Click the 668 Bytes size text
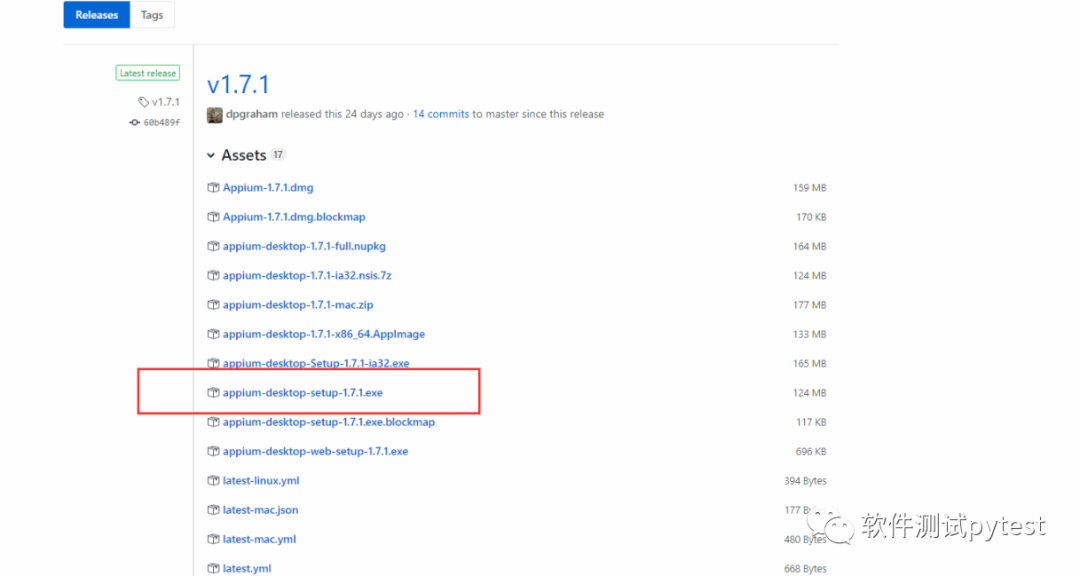 tap(805, 569)
